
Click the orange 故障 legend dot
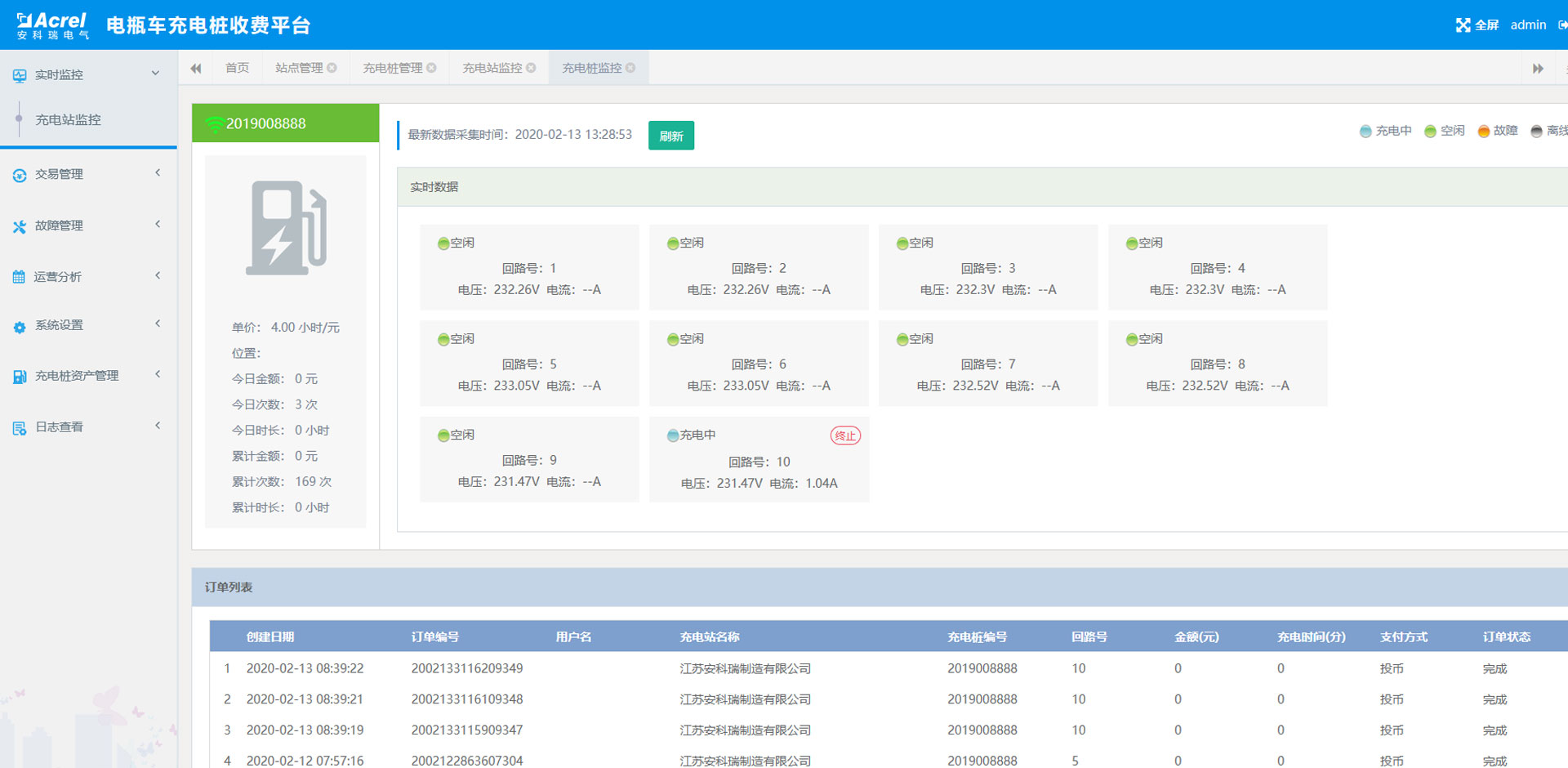[x=1483, y=132]
